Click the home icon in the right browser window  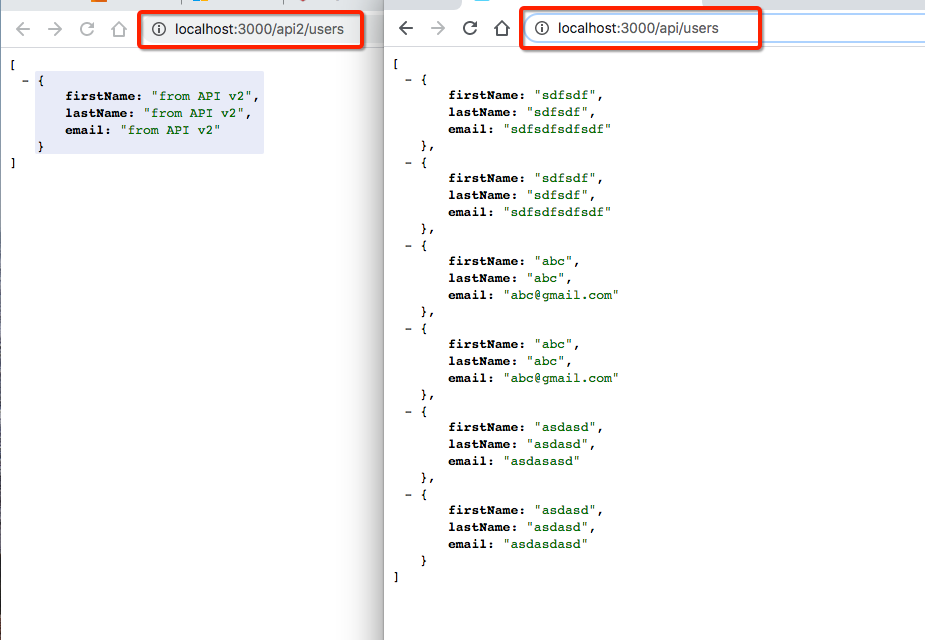[502, 29]
